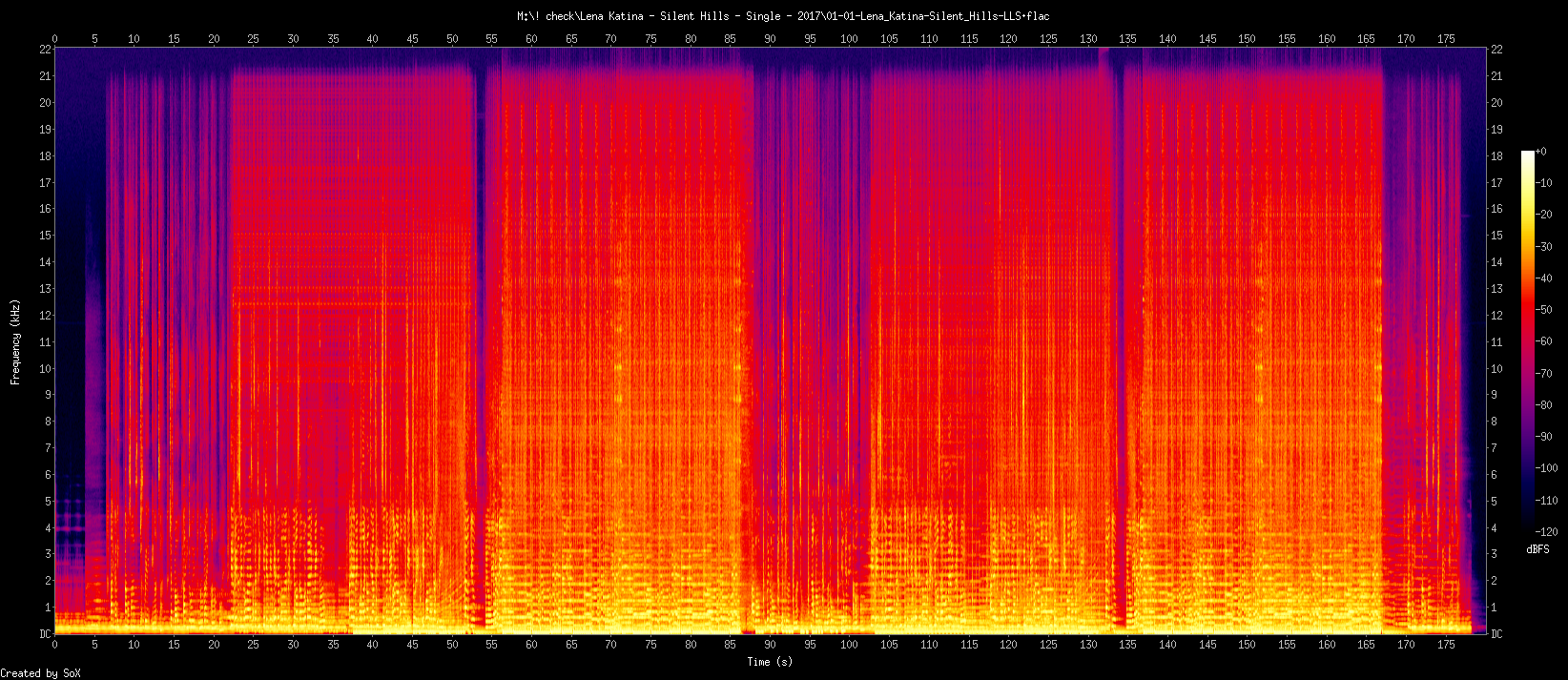
Task: Click the 'Time (s)' axis label
Action: pyautogui.click(x=770, y=662)
